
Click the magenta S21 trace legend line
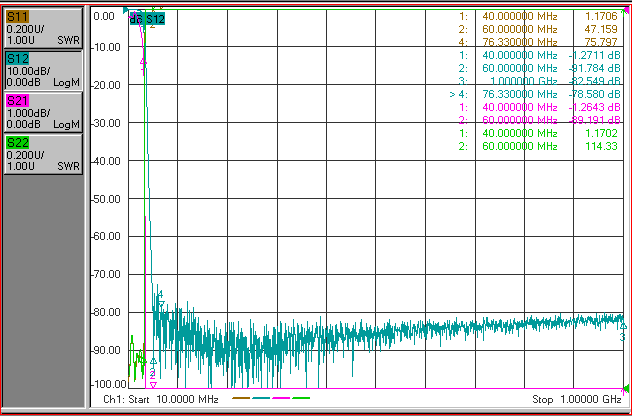click(281, 398)
